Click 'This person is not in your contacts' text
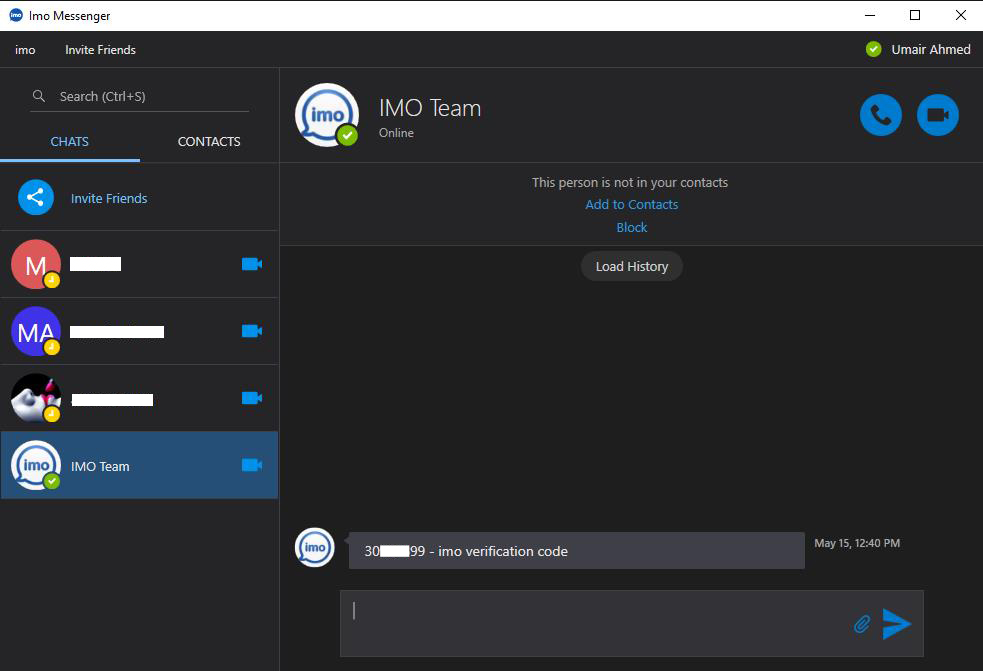The image size is (983, 671). [630, 182]
